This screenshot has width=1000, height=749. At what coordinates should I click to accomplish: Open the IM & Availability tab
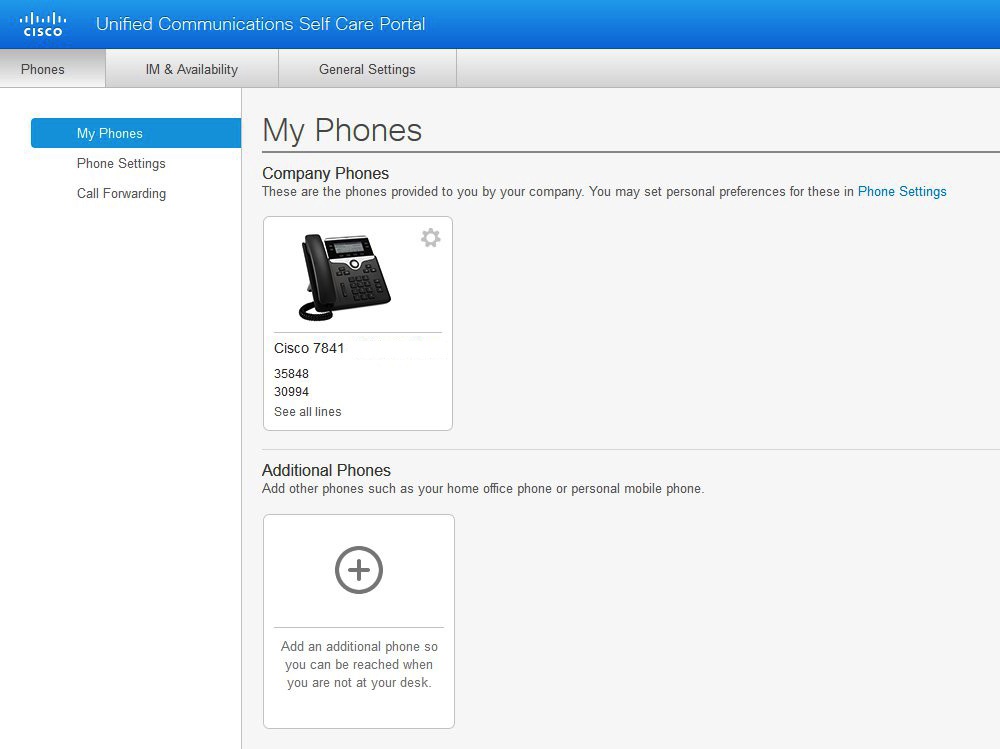pyautogui.click(x=192, y=69)
